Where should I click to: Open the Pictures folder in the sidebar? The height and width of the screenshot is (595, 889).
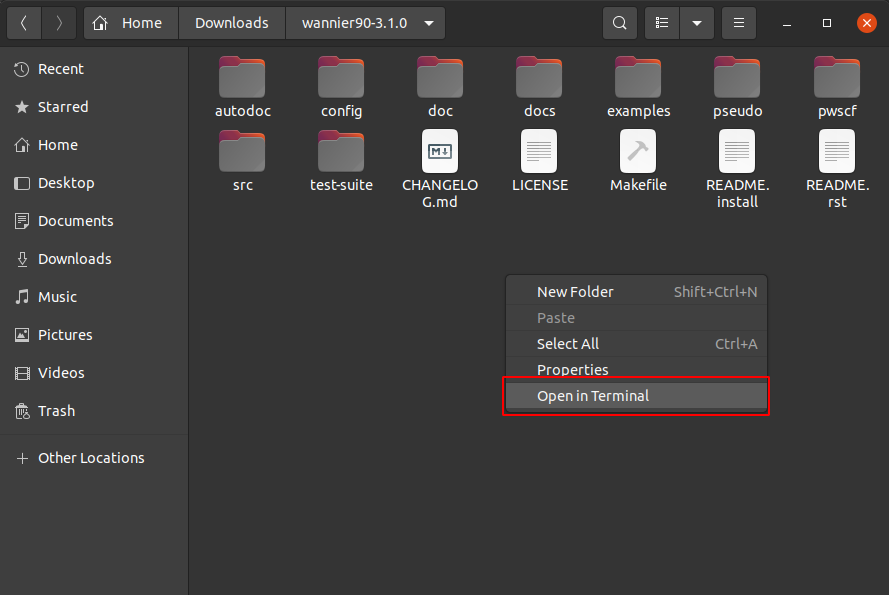click(67, 334)
